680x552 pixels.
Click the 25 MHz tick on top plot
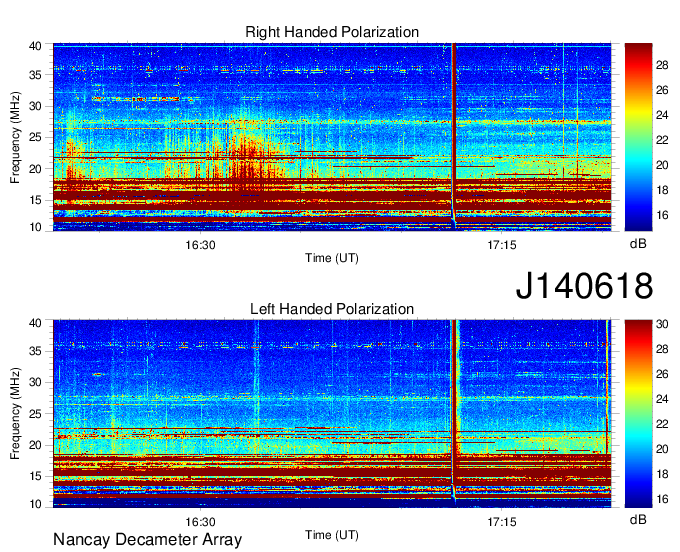(35, 137)
